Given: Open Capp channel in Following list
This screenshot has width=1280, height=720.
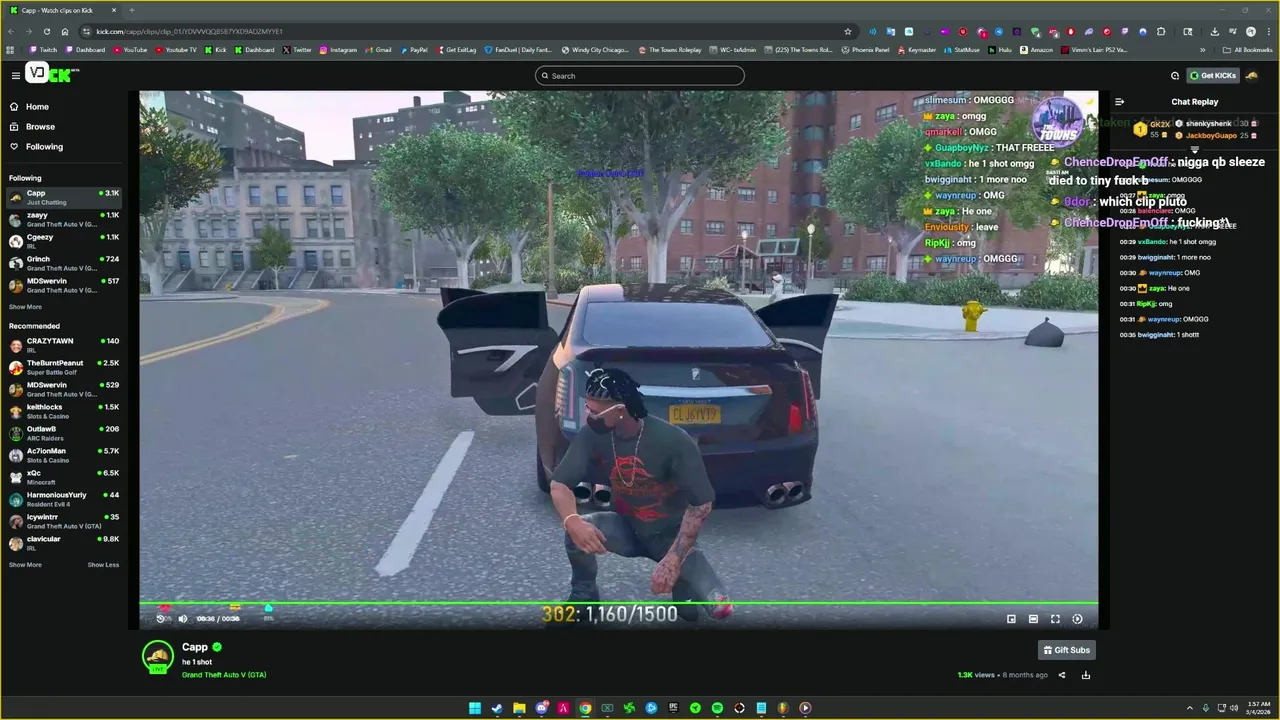Looking at the screenshot, I should point(64,197).
